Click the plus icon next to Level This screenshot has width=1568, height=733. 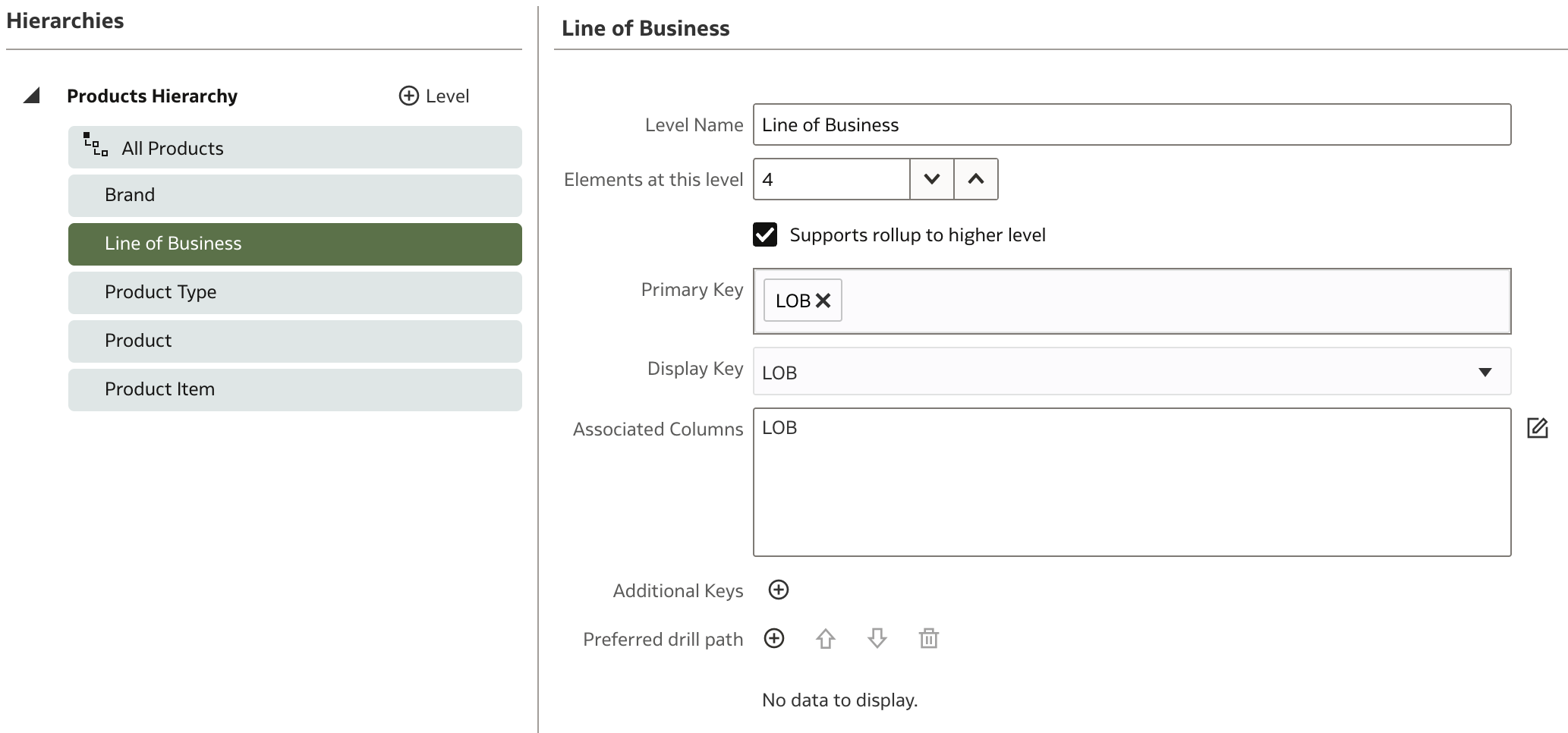pos(409,96)
